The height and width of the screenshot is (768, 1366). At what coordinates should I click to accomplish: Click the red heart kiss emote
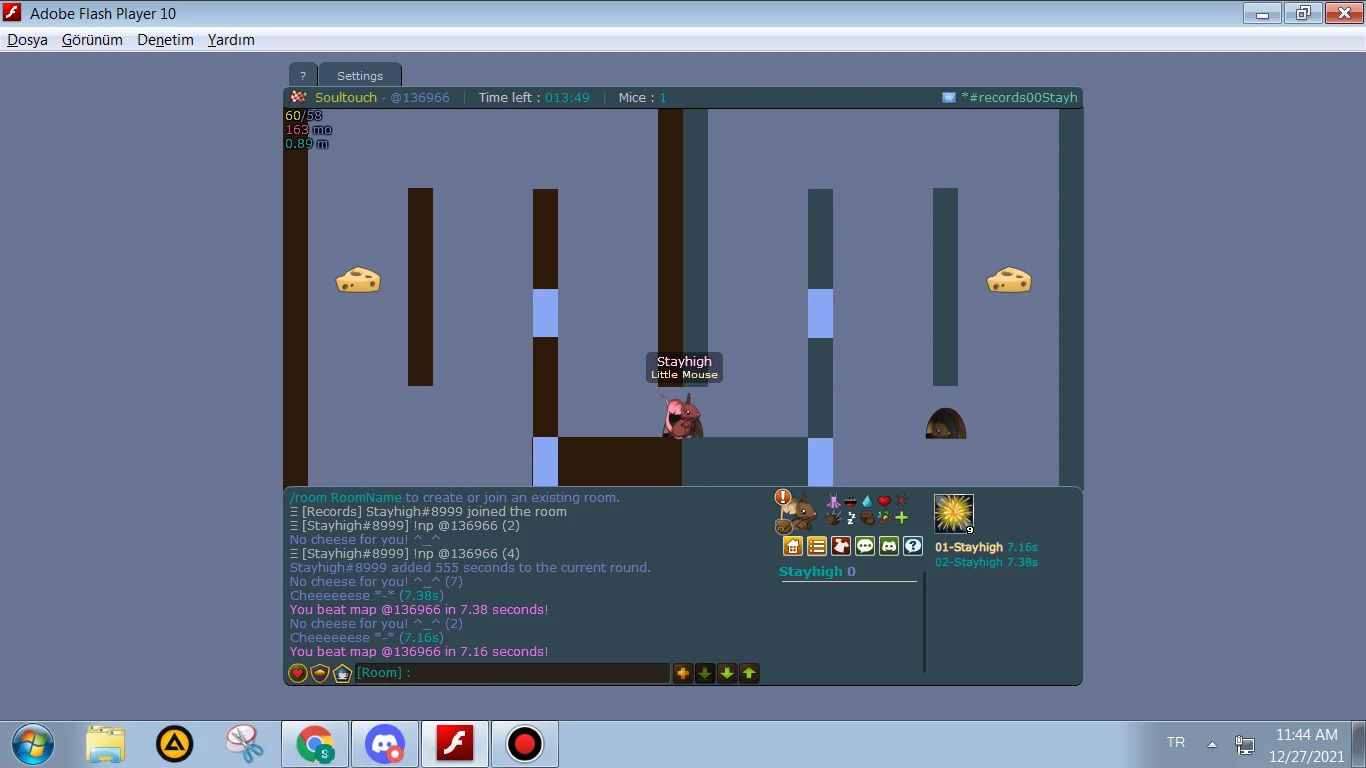(884, 501)
